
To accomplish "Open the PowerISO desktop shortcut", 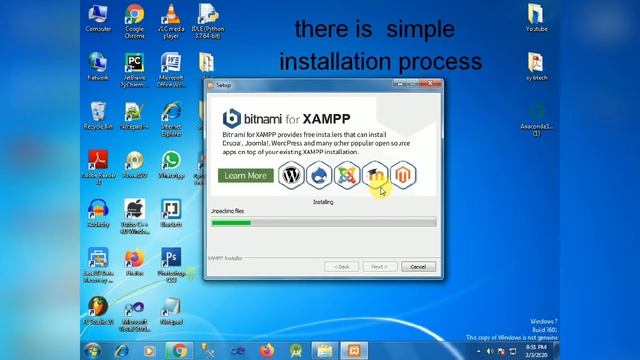I will [134, 164].
